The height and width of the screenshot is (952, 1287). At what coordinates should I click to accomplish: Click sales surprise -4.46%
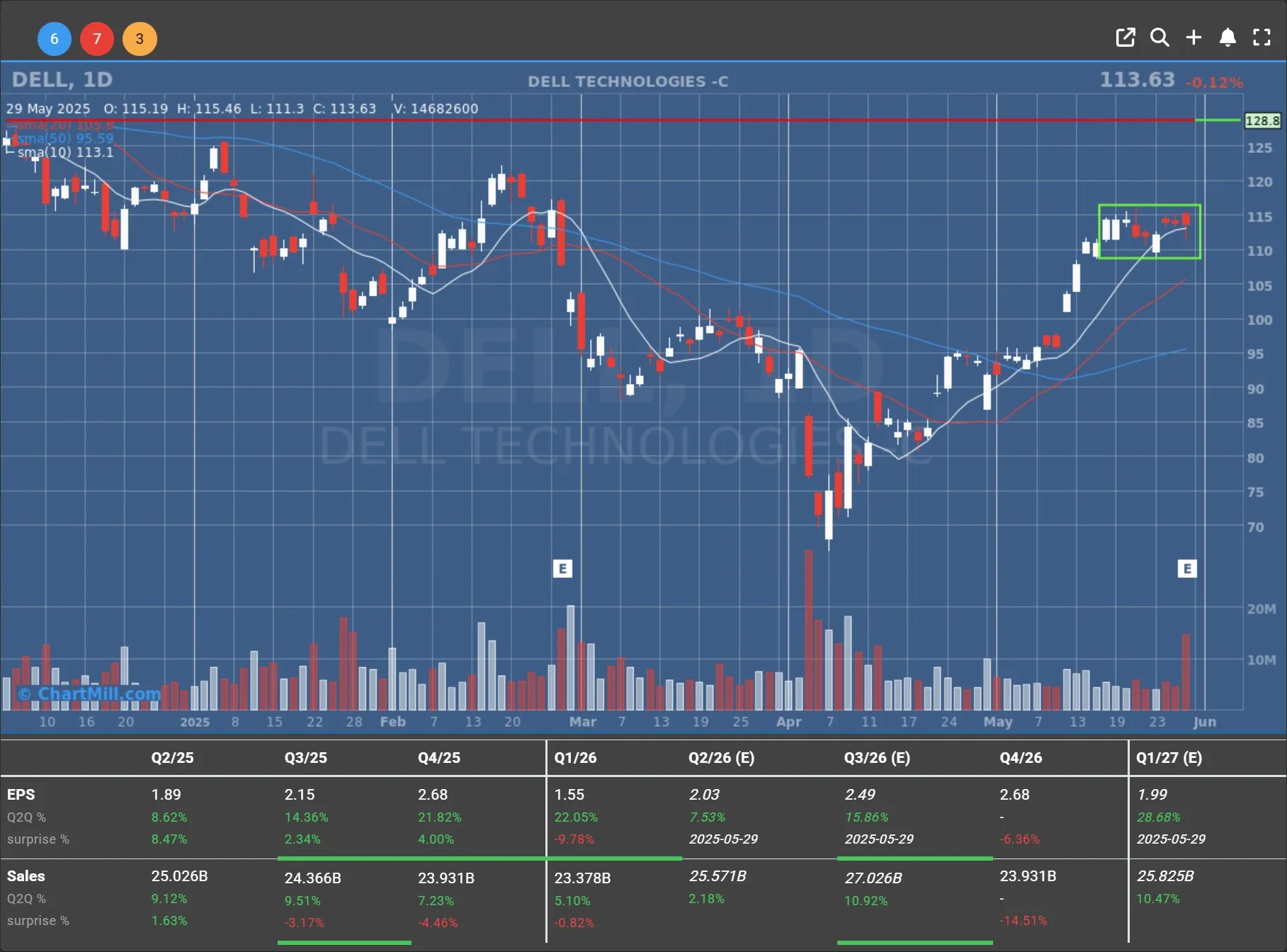(438, 923)
